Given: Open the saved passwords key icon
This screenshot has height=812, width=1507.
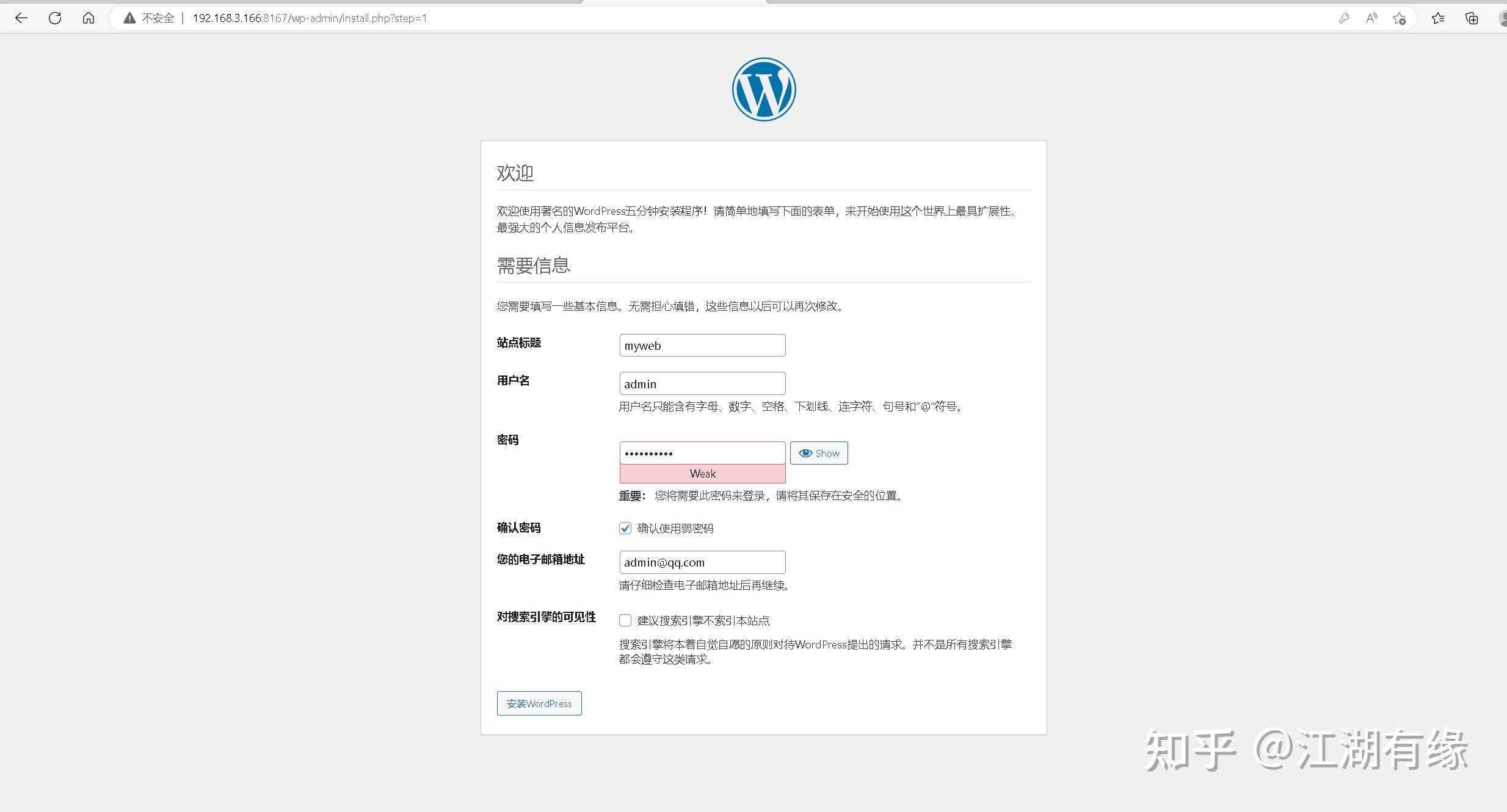Looking at the screenshot, I should tap(1345, 18).
